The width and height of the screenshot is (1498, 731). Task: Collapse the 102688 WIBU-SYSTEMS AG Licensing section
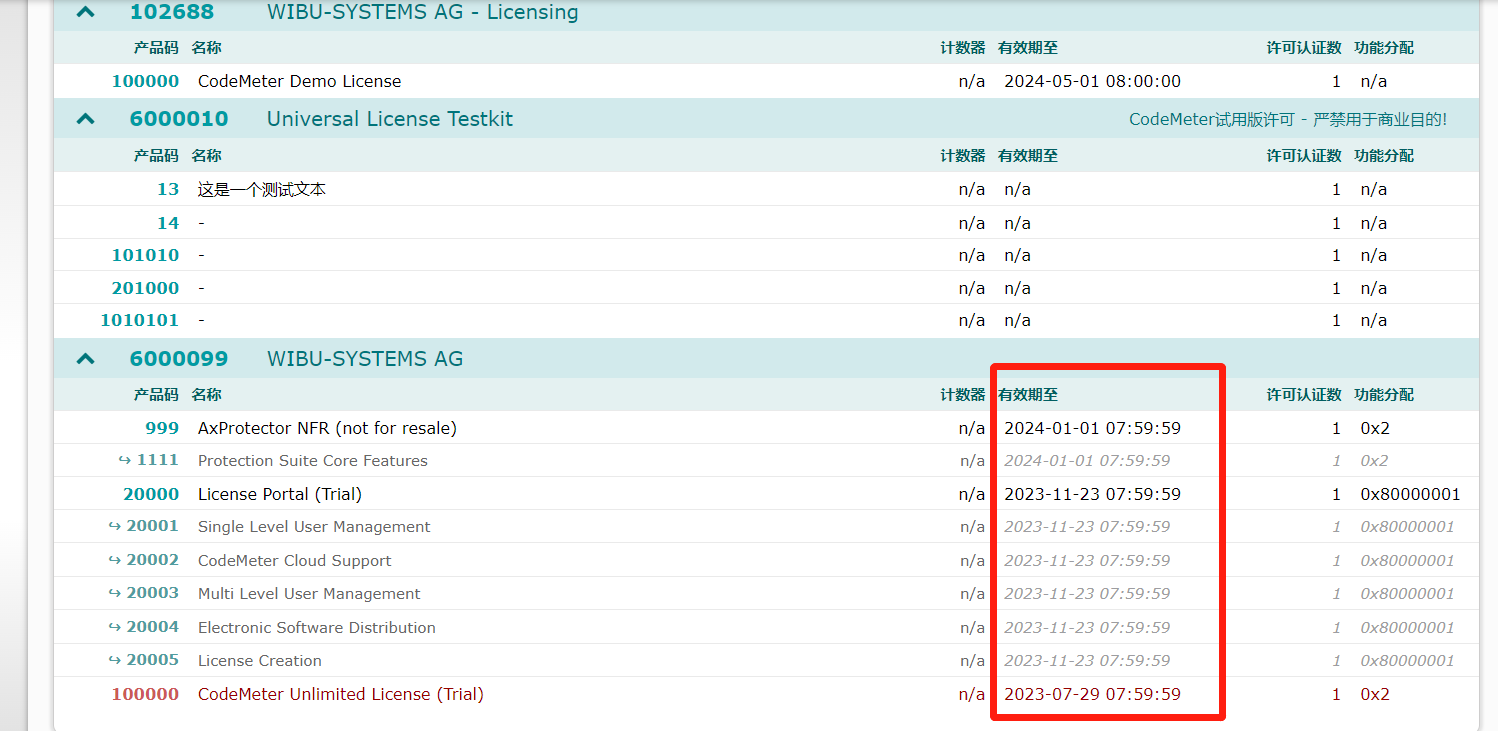click(86, 13)
